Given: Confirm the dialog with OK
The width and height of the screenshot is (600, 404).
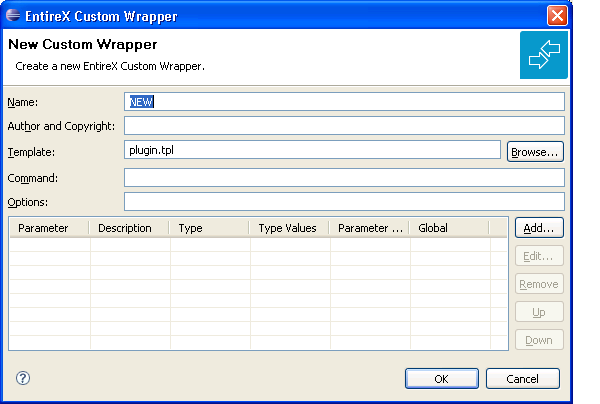Looking at the screenshot, I should tap(442, 379).
